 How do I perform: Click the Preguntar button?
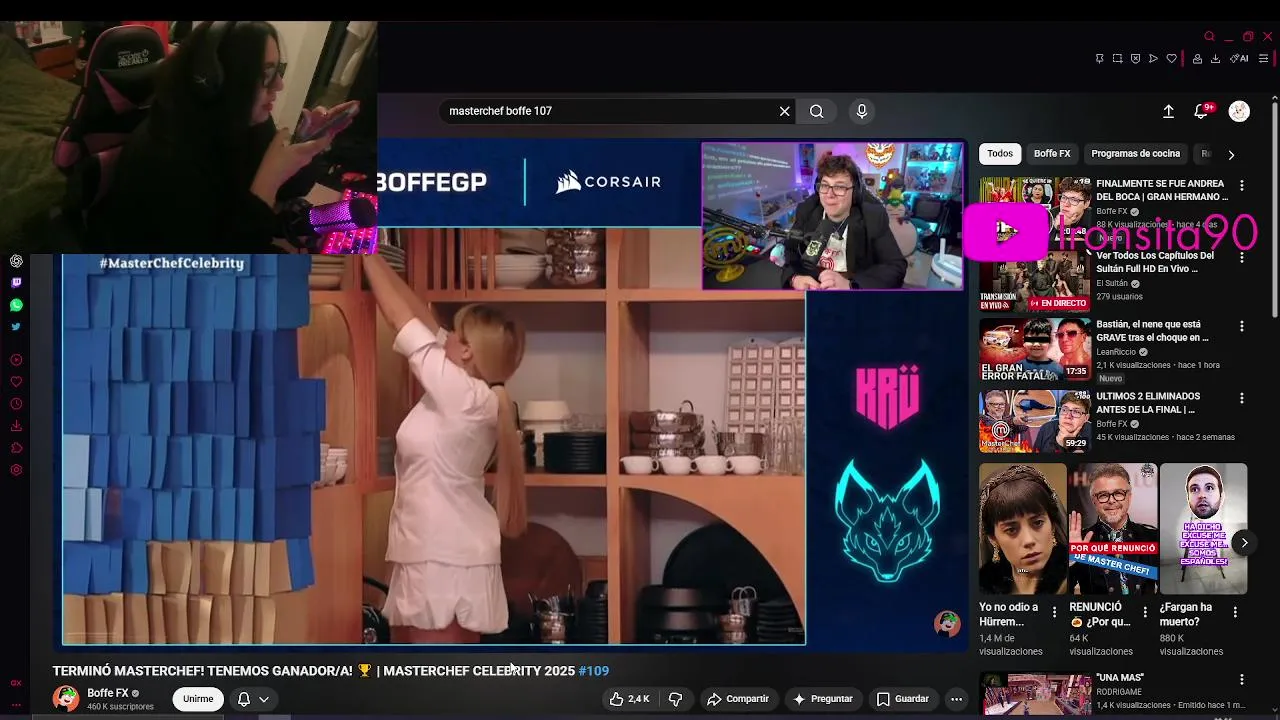pyautogui.click(x=822, y=699)
